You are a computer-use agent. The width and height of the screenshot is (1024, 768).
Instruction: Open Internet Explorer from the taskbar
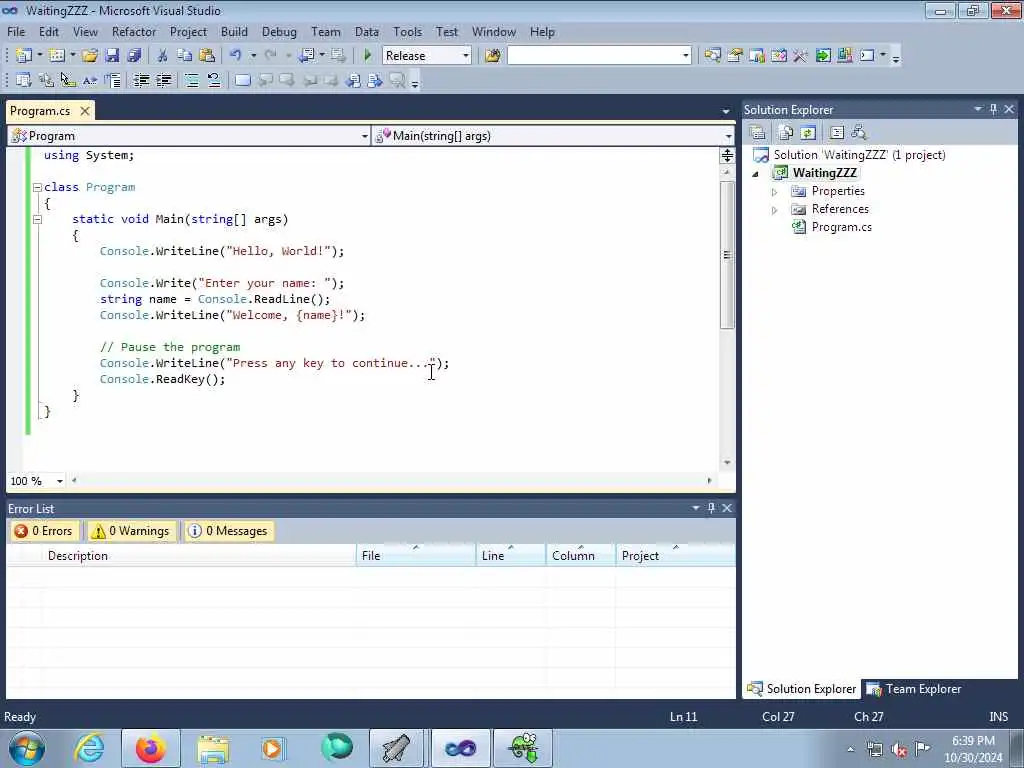click(x=89, y=748)
